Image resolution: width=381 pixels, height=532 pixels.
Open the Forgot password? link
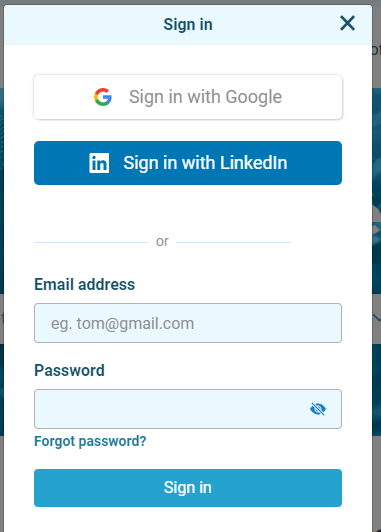(90, 441)
